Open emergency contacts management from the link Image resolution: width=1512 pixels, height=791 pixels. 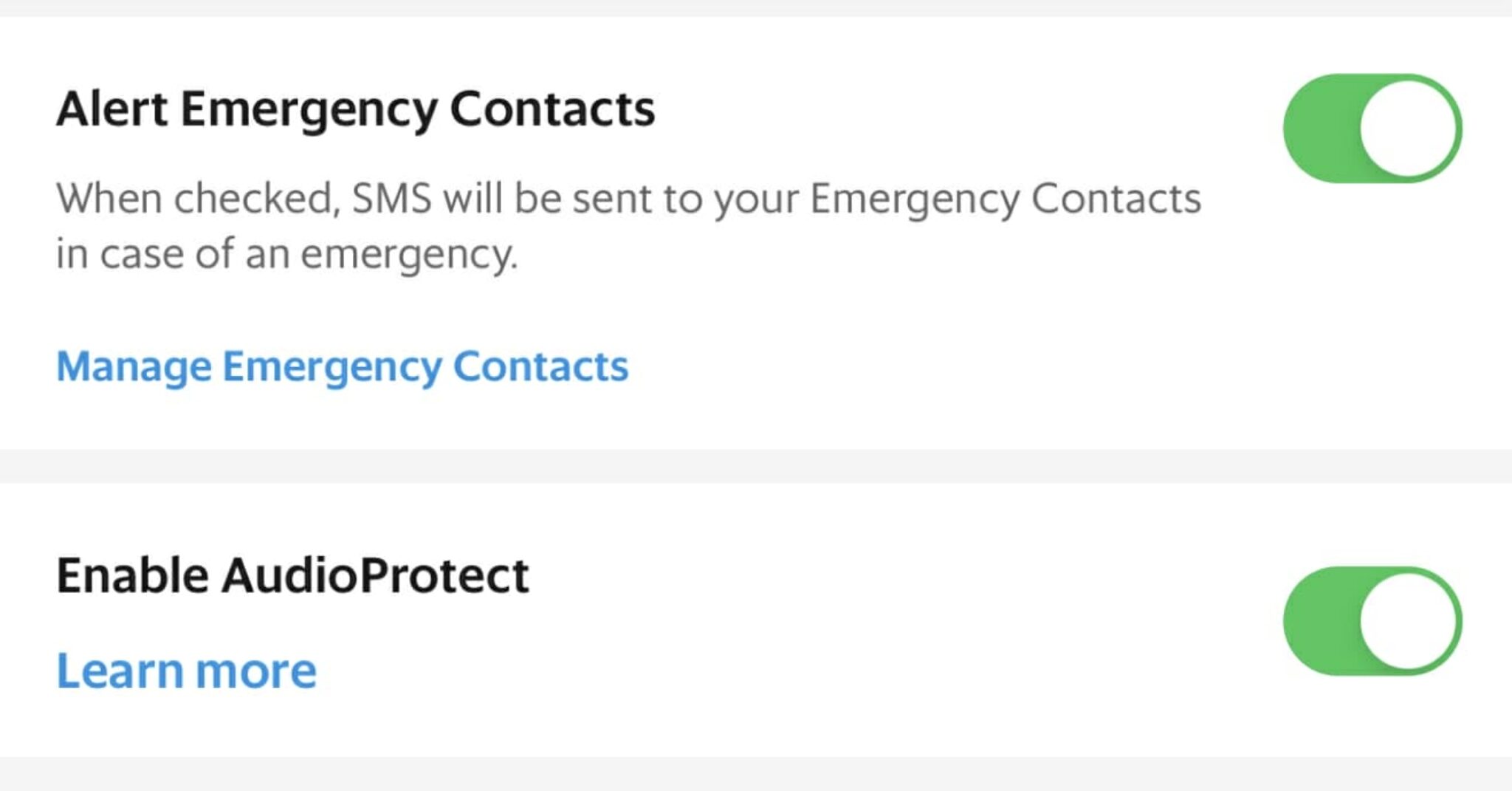click(342, 366)
